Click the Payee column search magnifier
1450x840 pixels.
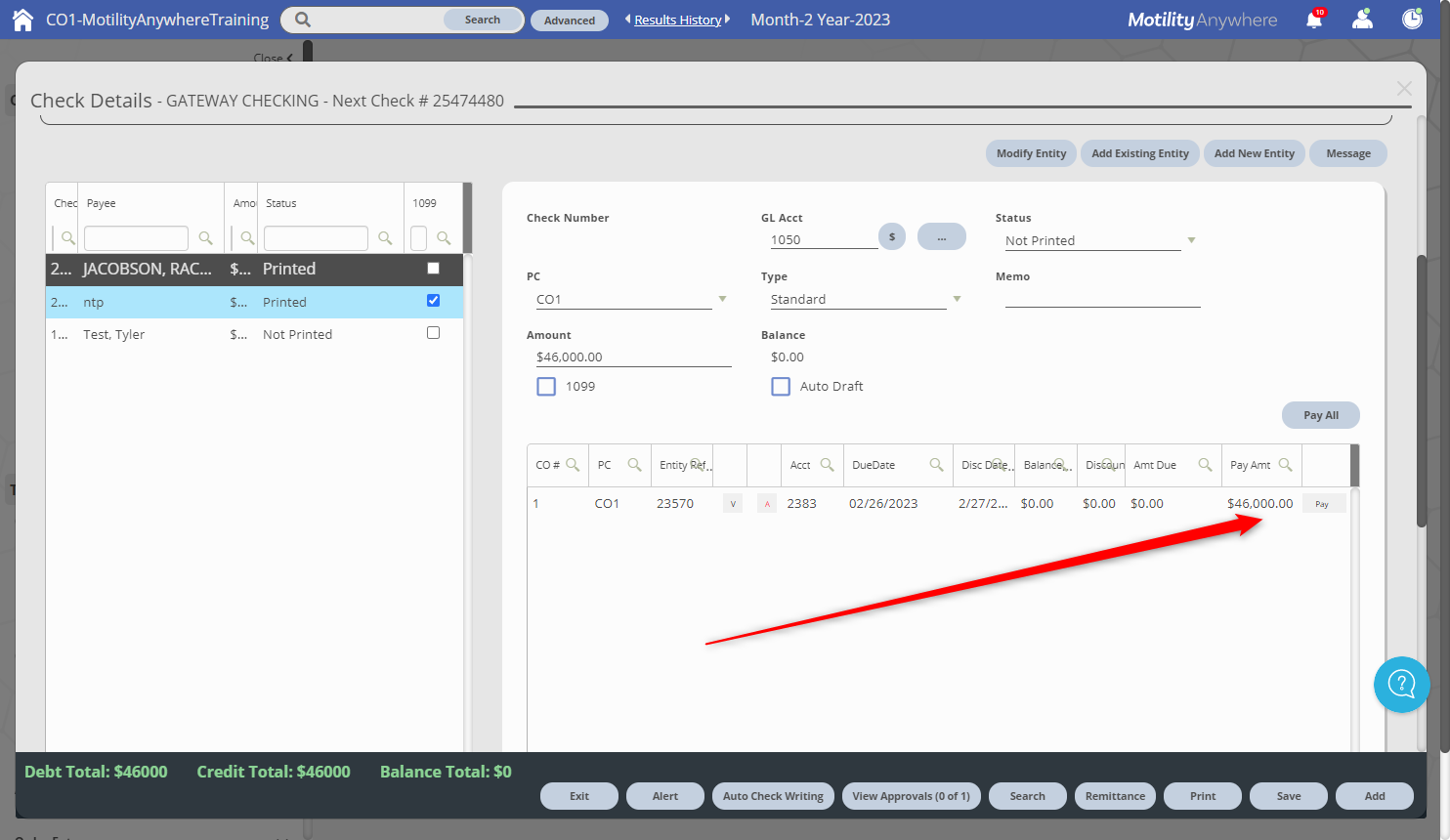tap(205, 238)
